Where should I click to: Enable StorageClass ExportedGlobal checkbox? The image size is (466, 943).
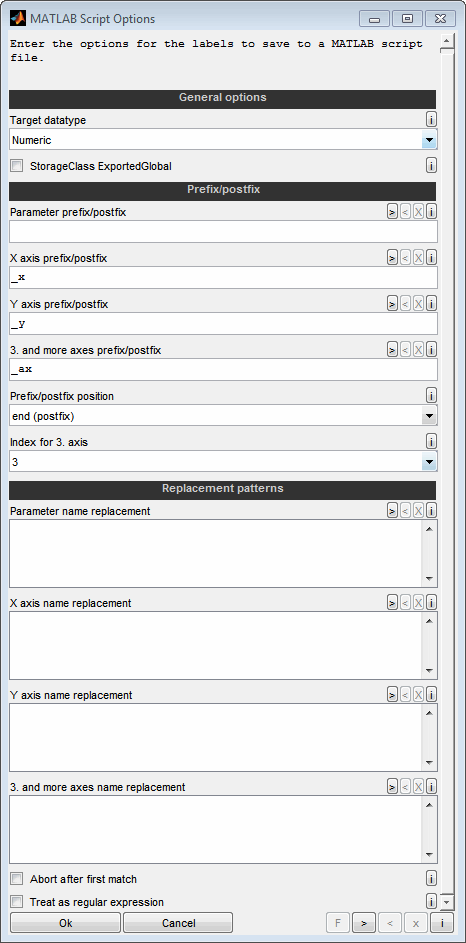17,165
